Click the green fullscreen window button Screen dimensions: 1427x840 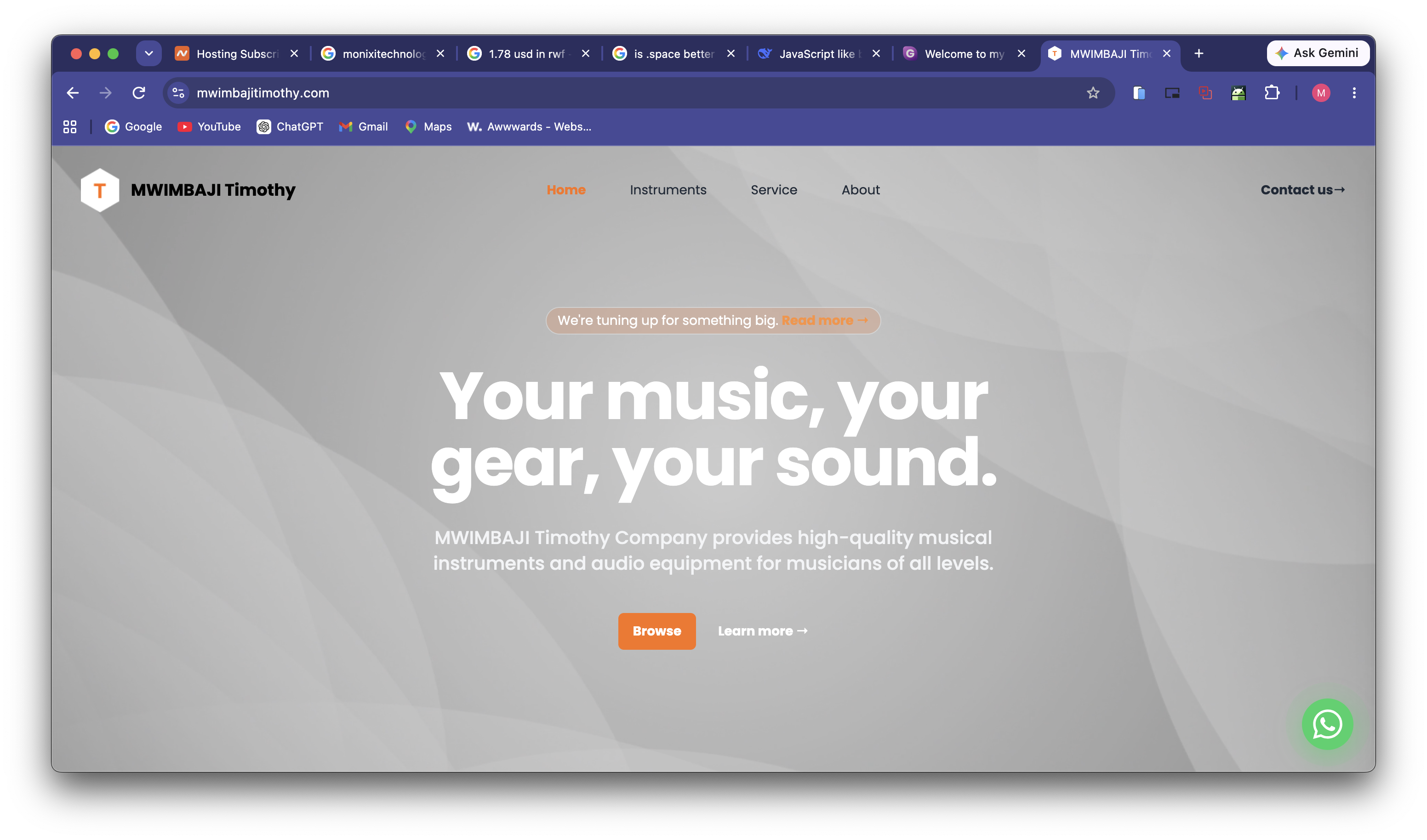pos(113,54)
